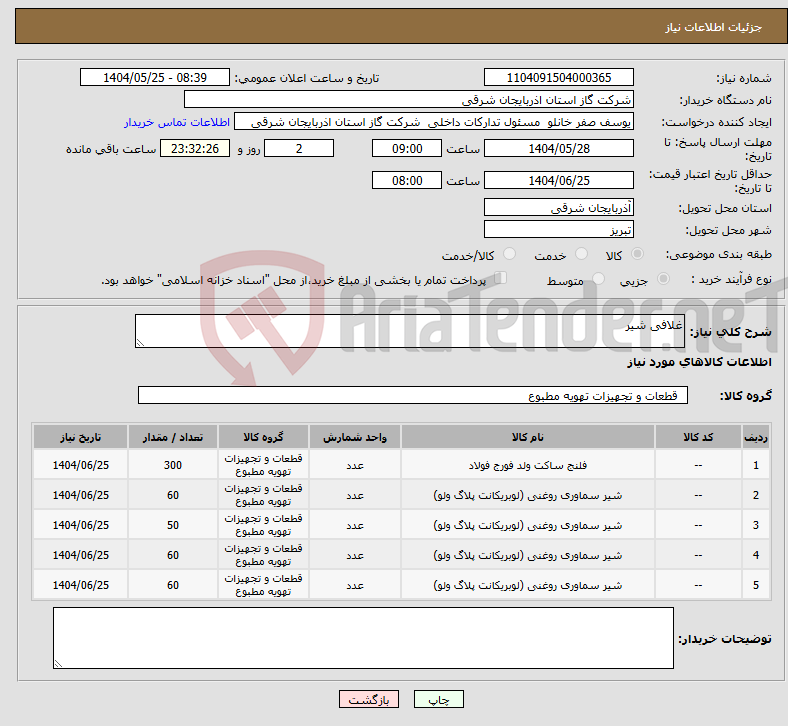Viewport: 788px width, 726px height.
Task: Choose the کالا/خدمت radio option
Action: [509, 256]
